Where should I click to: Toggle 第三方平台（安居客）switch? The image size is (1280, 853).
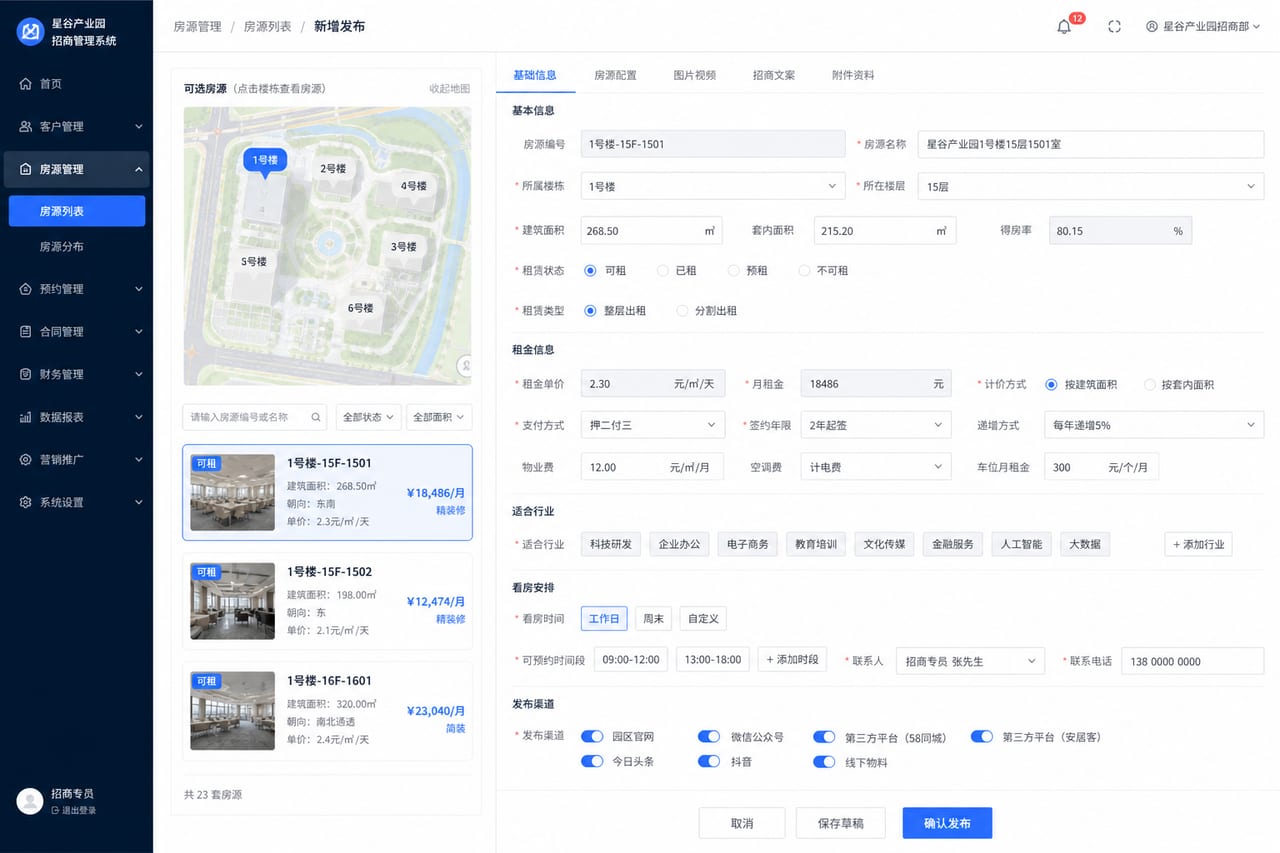pos(982,737)
